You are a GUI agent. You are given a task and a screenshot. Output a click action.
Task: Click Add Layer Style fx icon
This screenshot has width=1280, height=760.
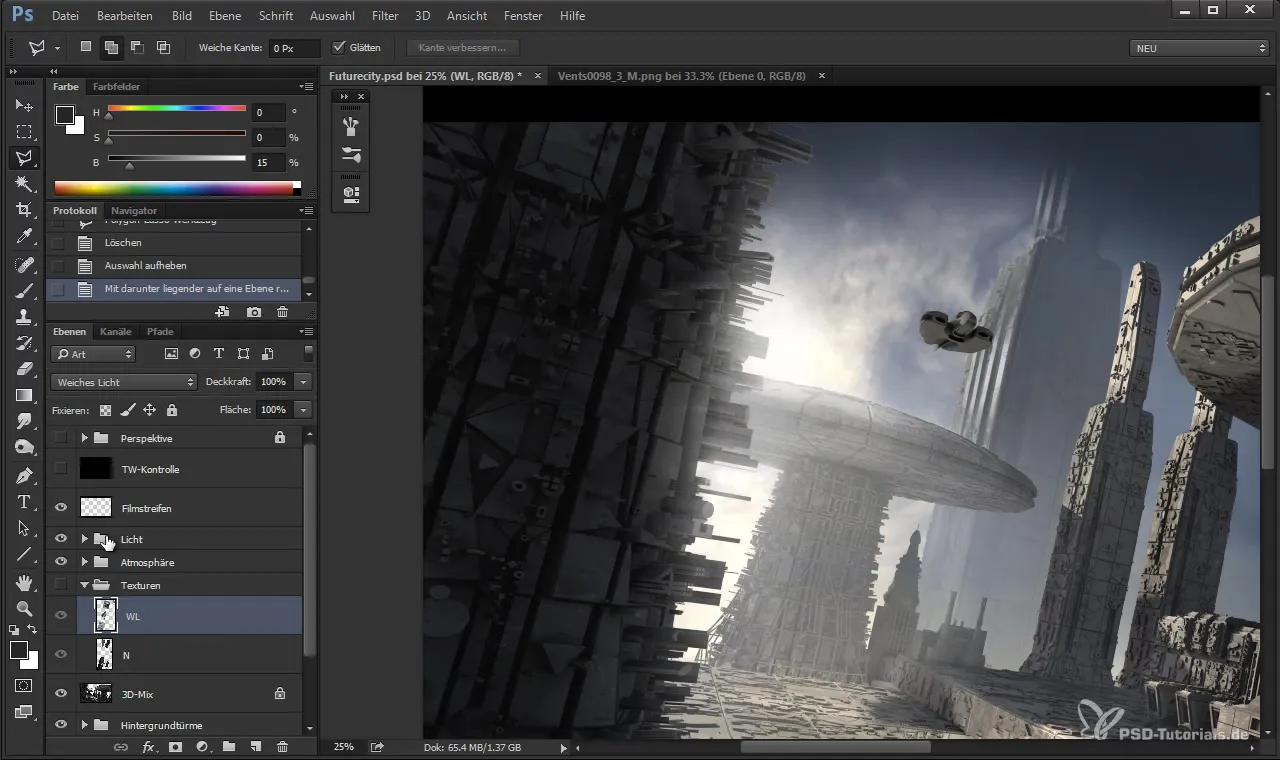pyautogui.click(x=148, y=747)
